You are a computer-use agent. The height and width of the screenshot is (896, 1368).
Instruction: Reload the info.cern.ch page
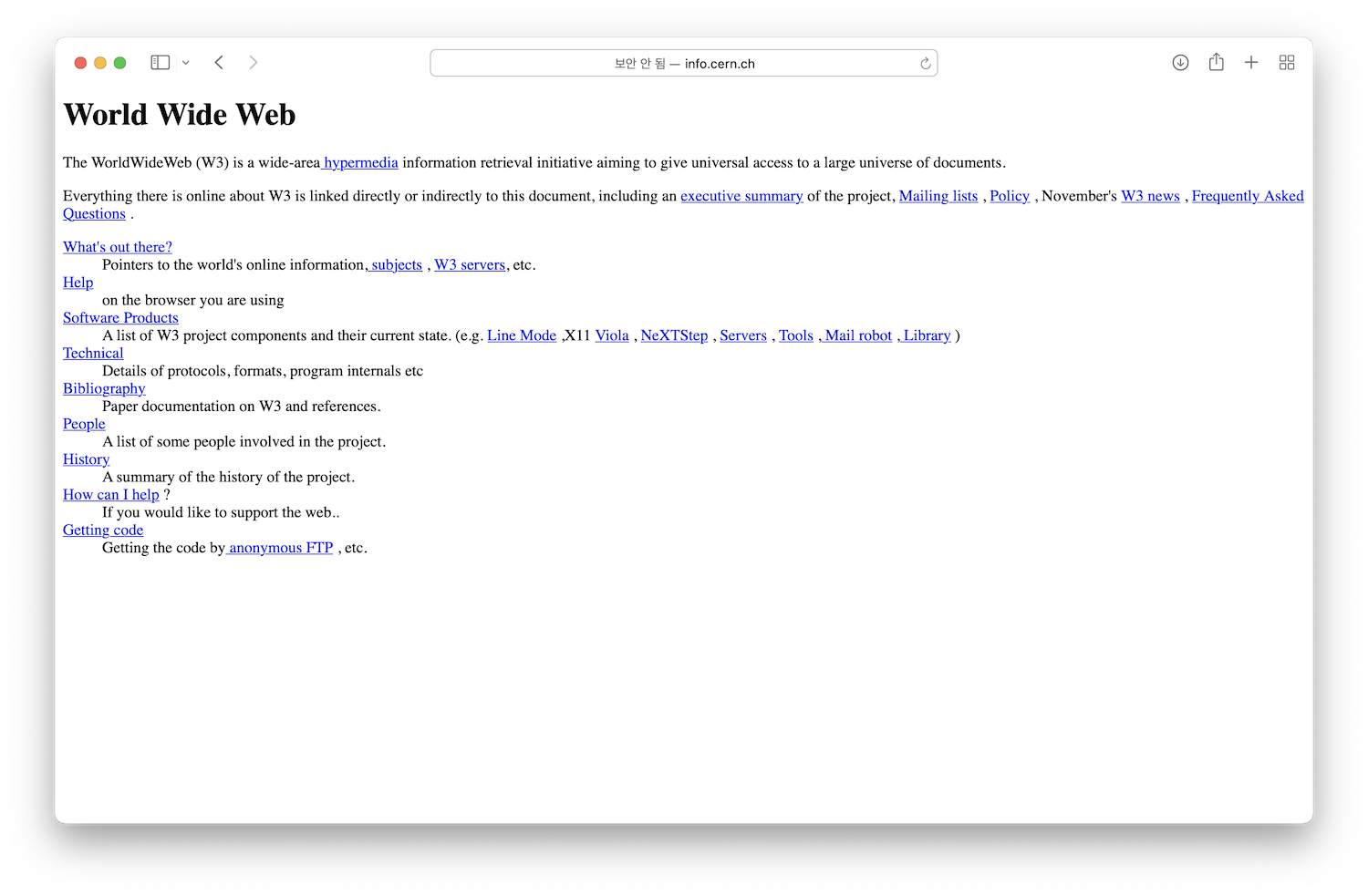(925, 64)
